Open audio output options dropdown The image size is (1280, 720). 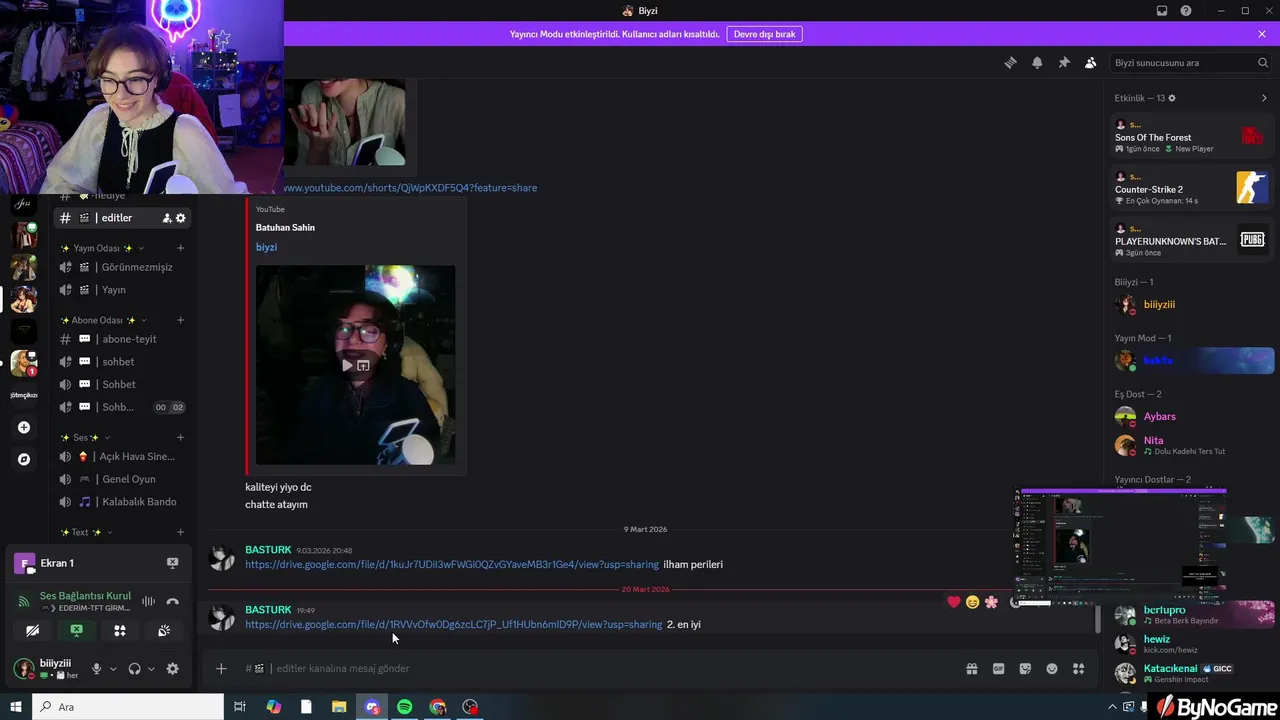[151, 668]
